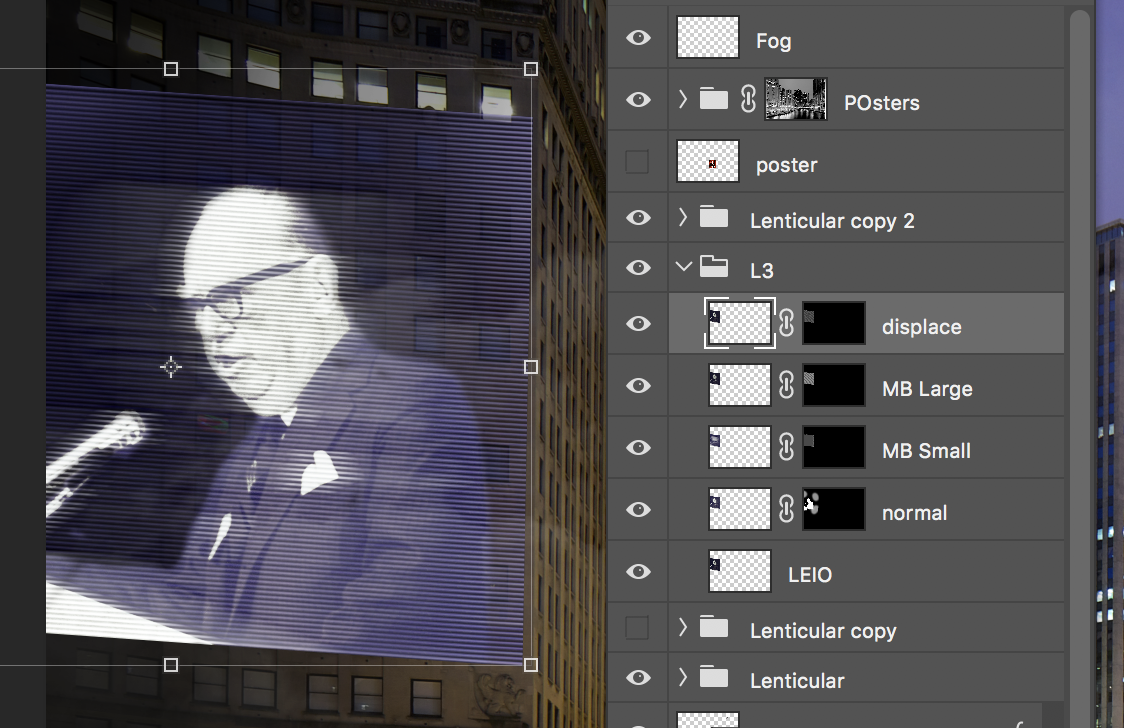
Task: Hide the displace layer
Action: click(638, 323)
